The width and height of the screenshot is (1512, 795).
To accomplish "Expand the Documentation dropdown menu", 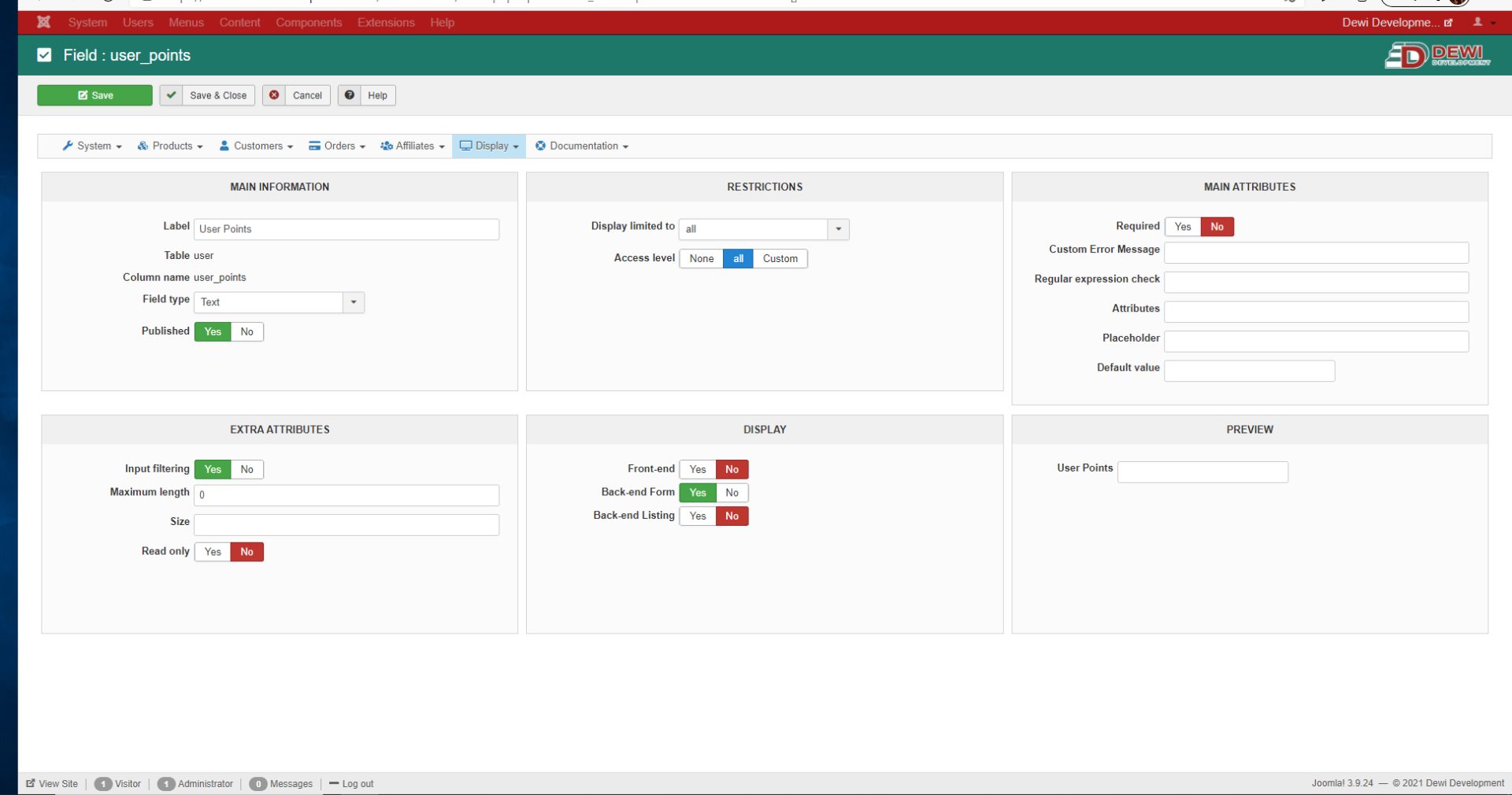I will click(582, 146).
